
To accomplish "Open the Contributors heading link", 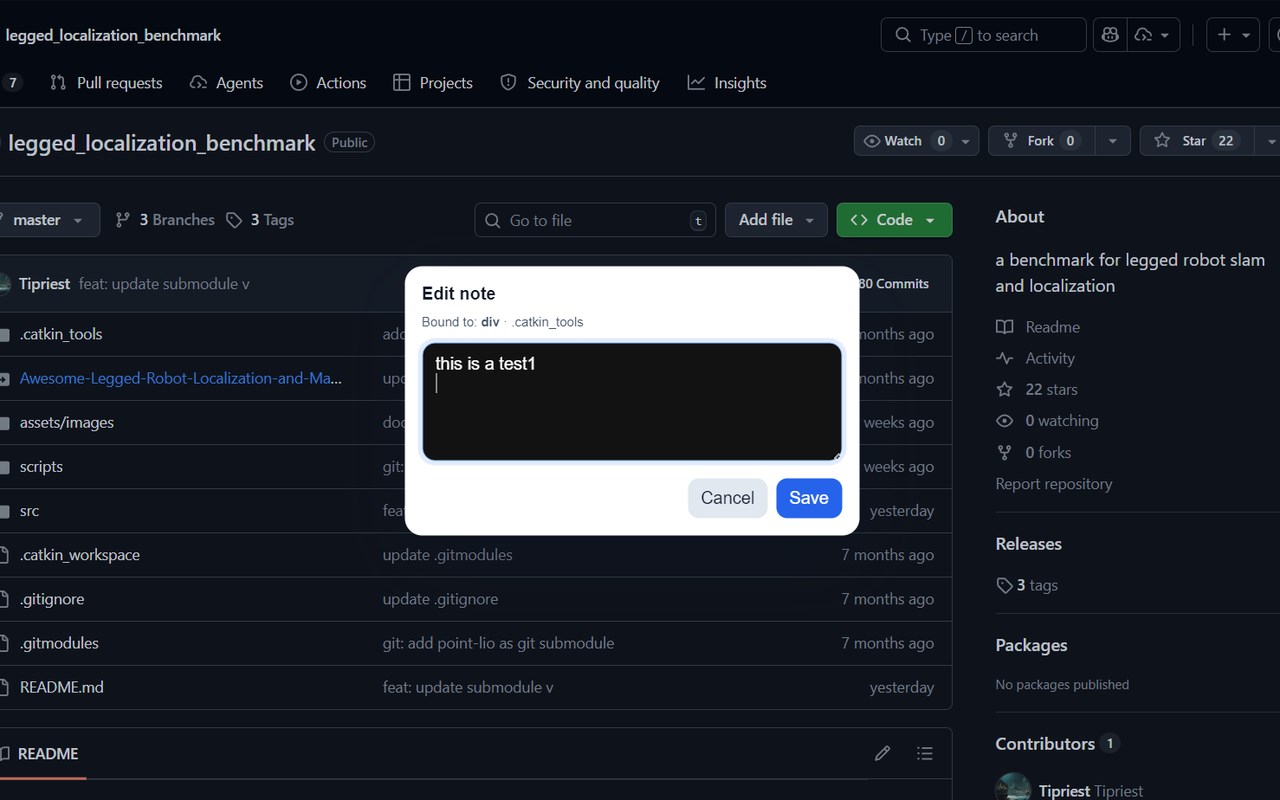I will [1045, 744].
